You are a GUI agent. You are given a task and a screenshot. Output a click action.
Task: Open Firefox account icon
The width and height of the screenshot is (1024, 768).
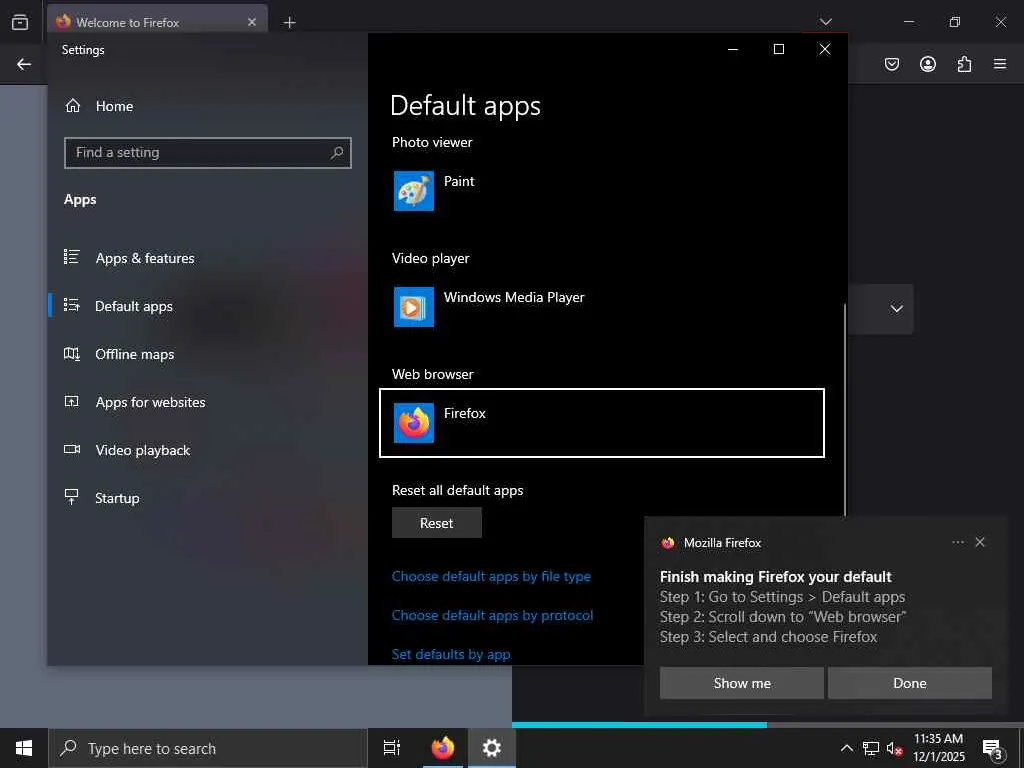(927, 64)
